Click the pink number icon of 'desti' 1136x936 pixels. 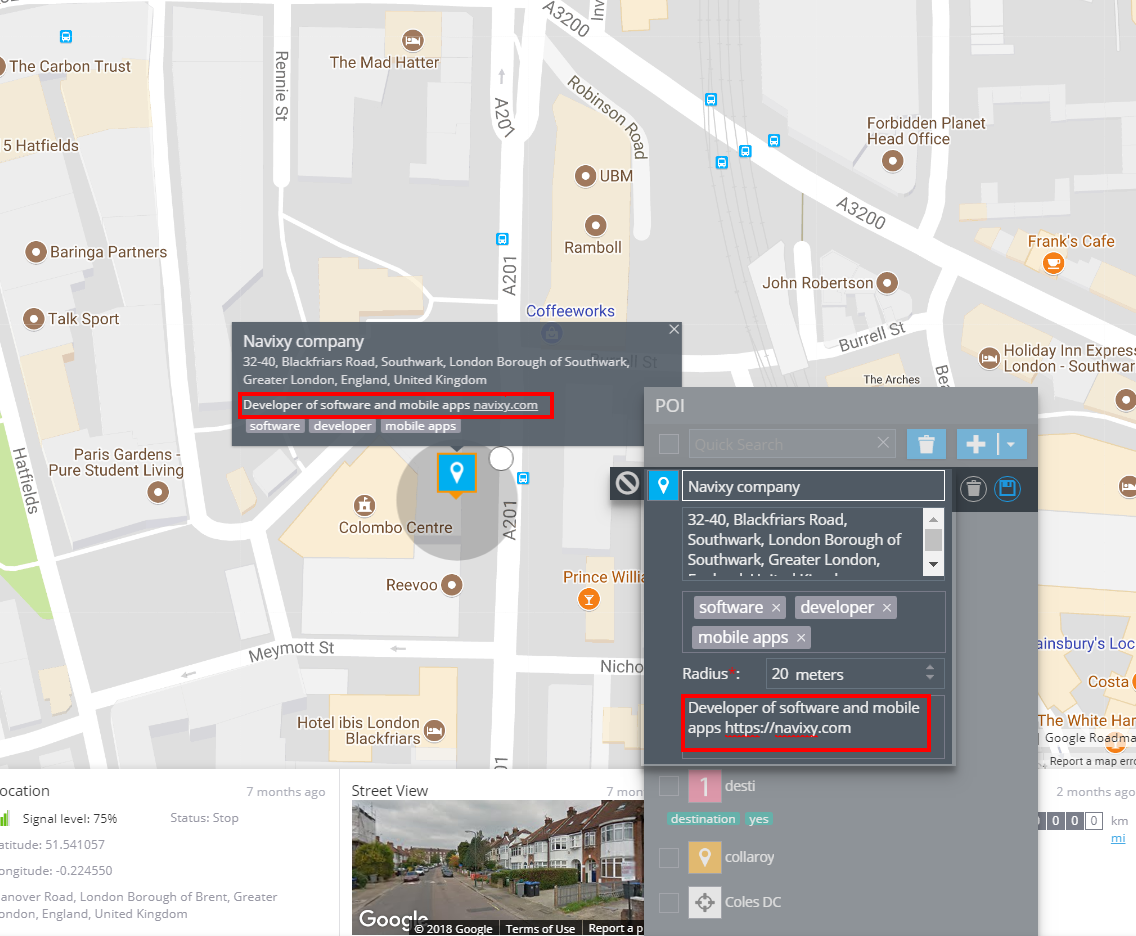coord(704,787)
